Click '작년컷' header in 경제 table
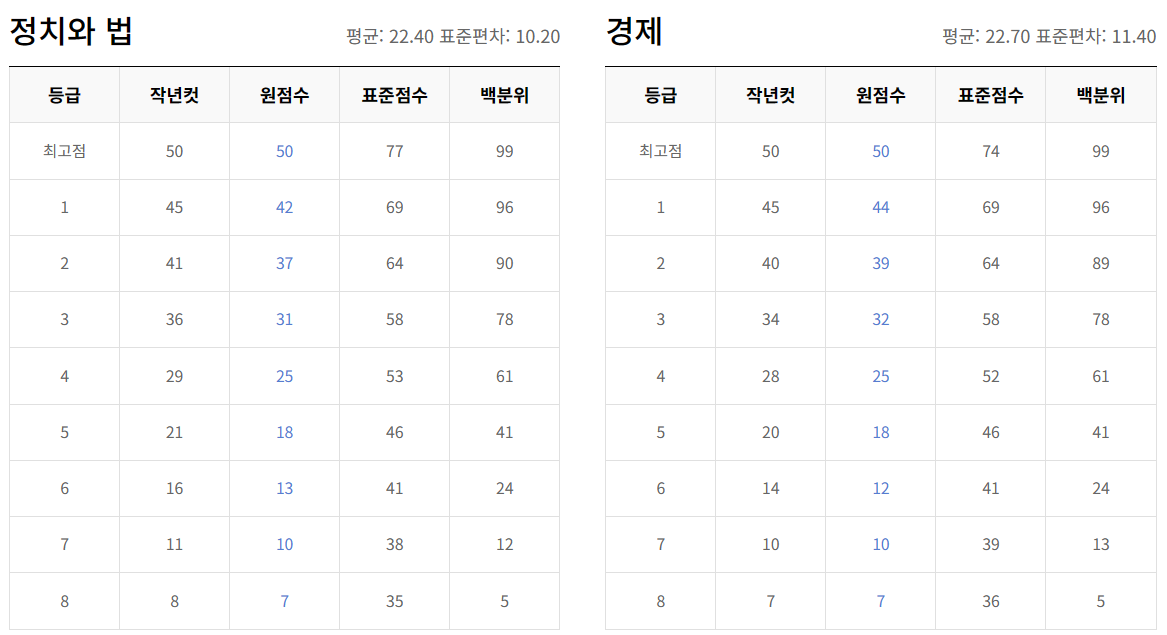This screenshot has width=1167, height=635. tap(770, 95)
